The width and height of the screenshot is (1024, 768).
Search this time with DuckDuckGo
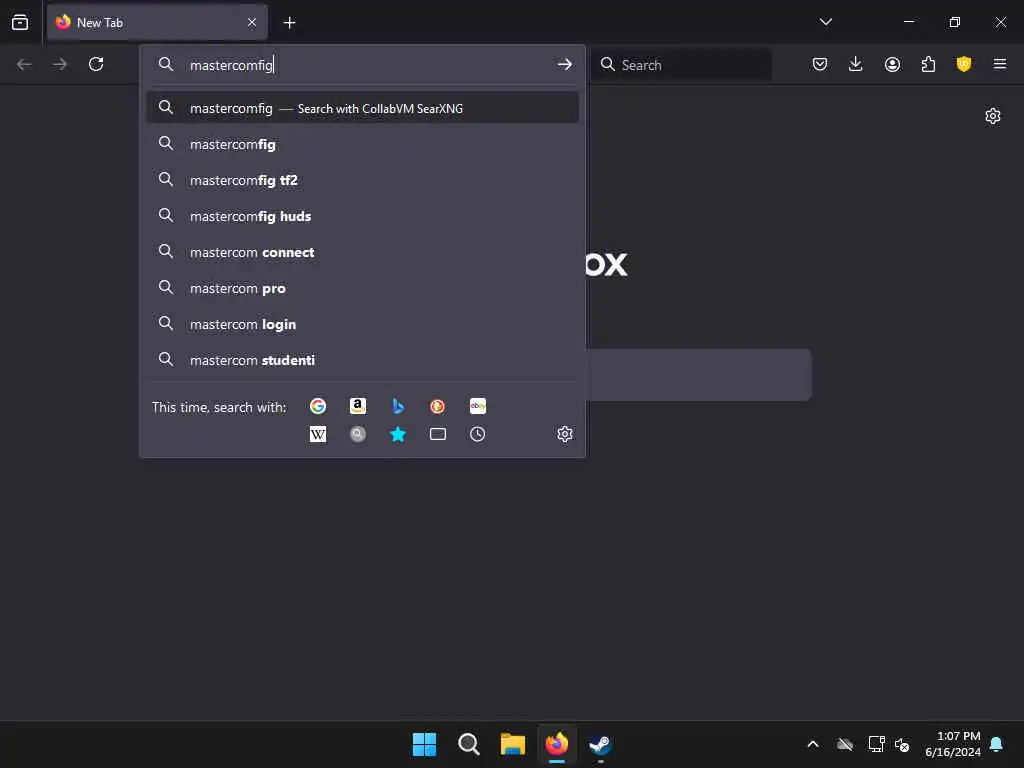[438, 406]
